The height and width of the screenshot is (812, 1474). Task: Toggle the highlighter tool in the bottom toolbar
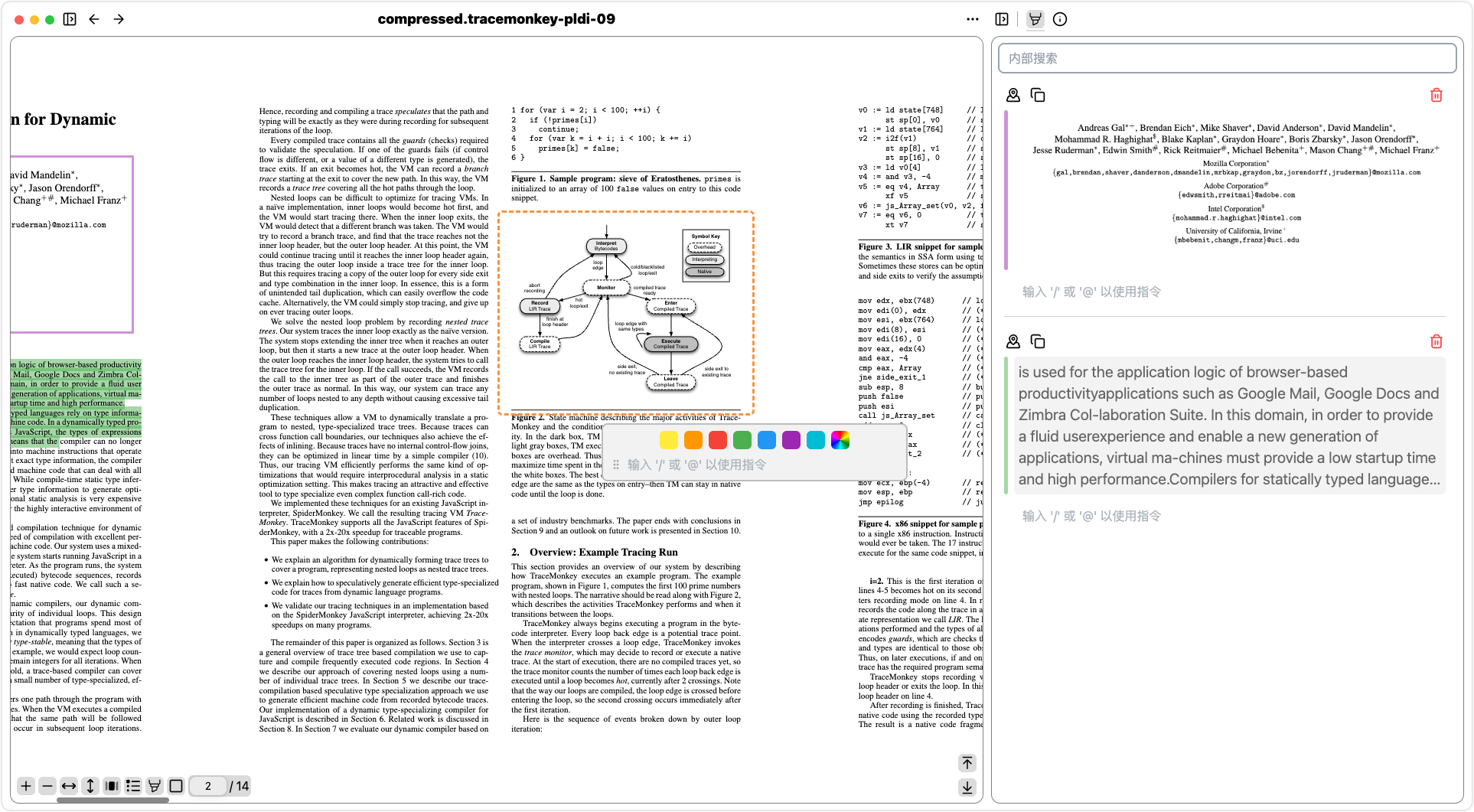[155, 786]
